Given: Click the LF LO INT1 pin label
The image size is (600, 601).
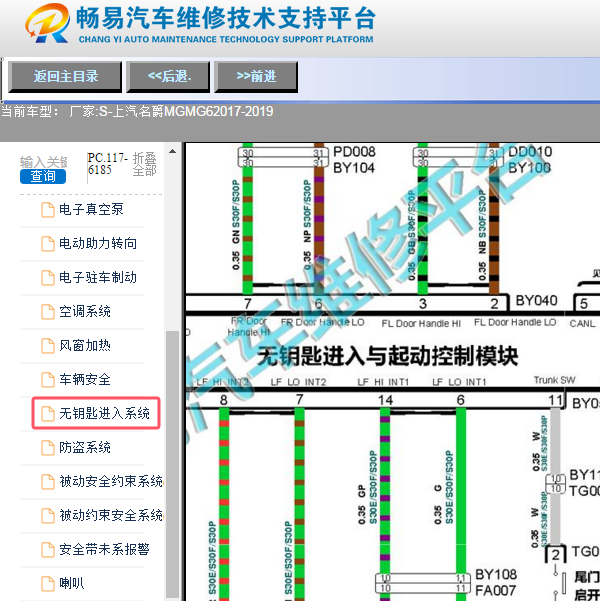Looking at the screenshot, I should click(459, 382).
